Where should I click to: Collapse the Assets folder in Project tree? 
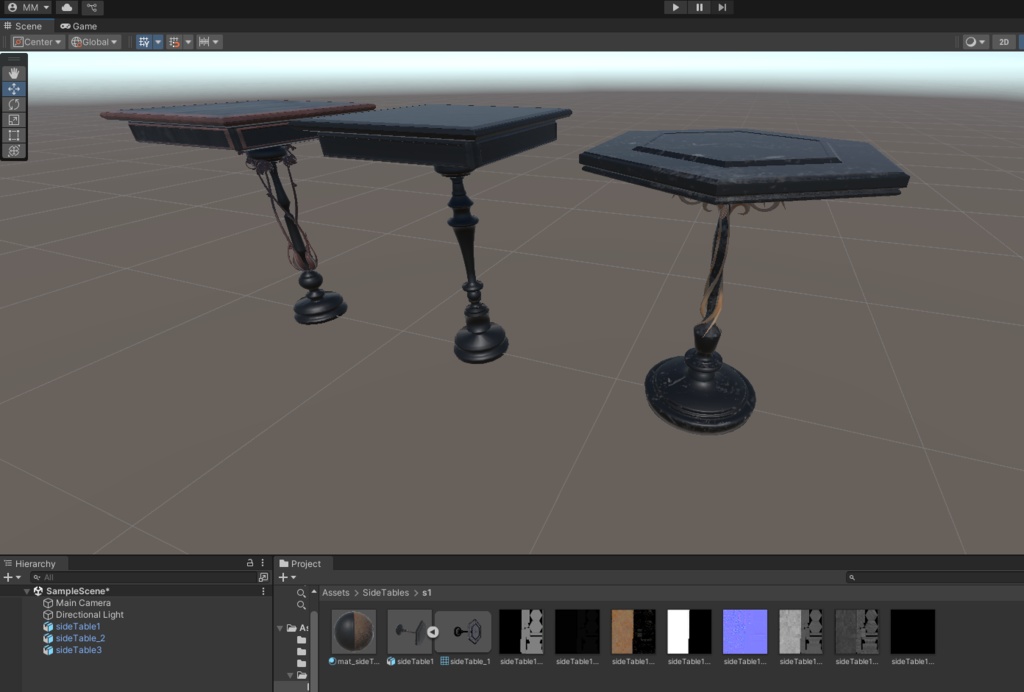click(x=280, y=628)
